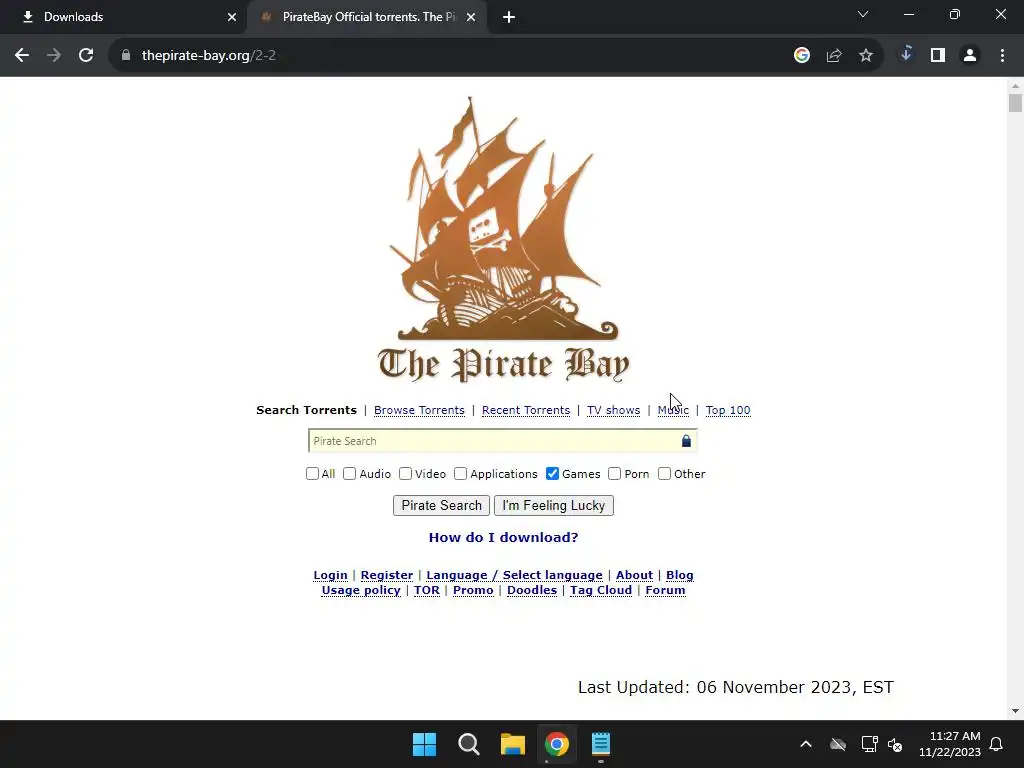Reload the current page
The width and height of the screenshot is (1024, 768).
pos(86,56)
